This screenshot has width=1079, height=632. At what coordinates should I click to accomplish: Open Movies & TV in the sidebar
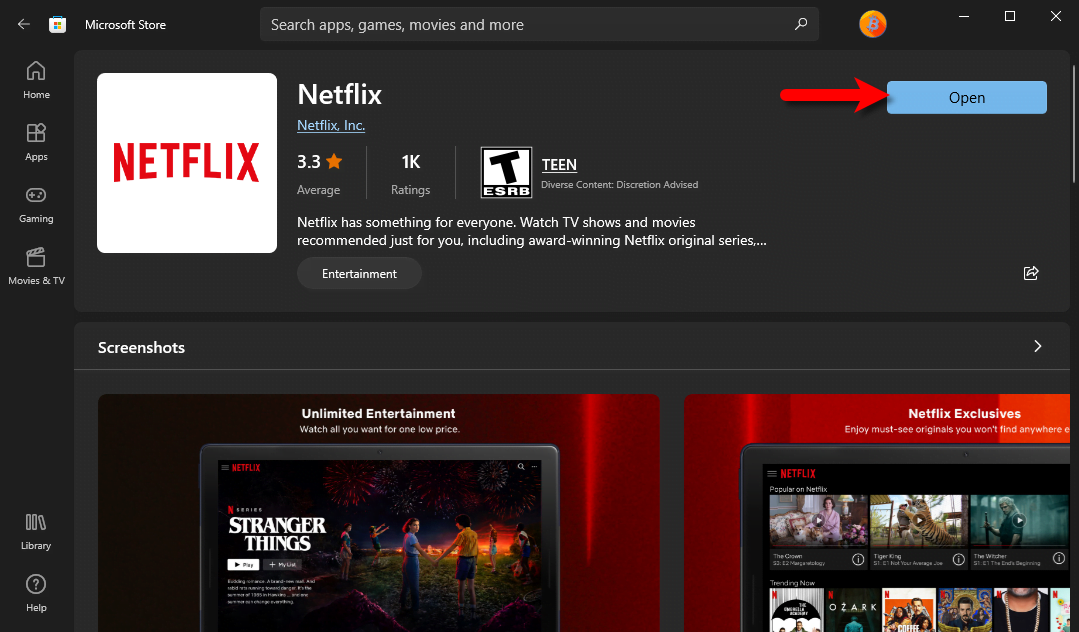click(36, 266)
